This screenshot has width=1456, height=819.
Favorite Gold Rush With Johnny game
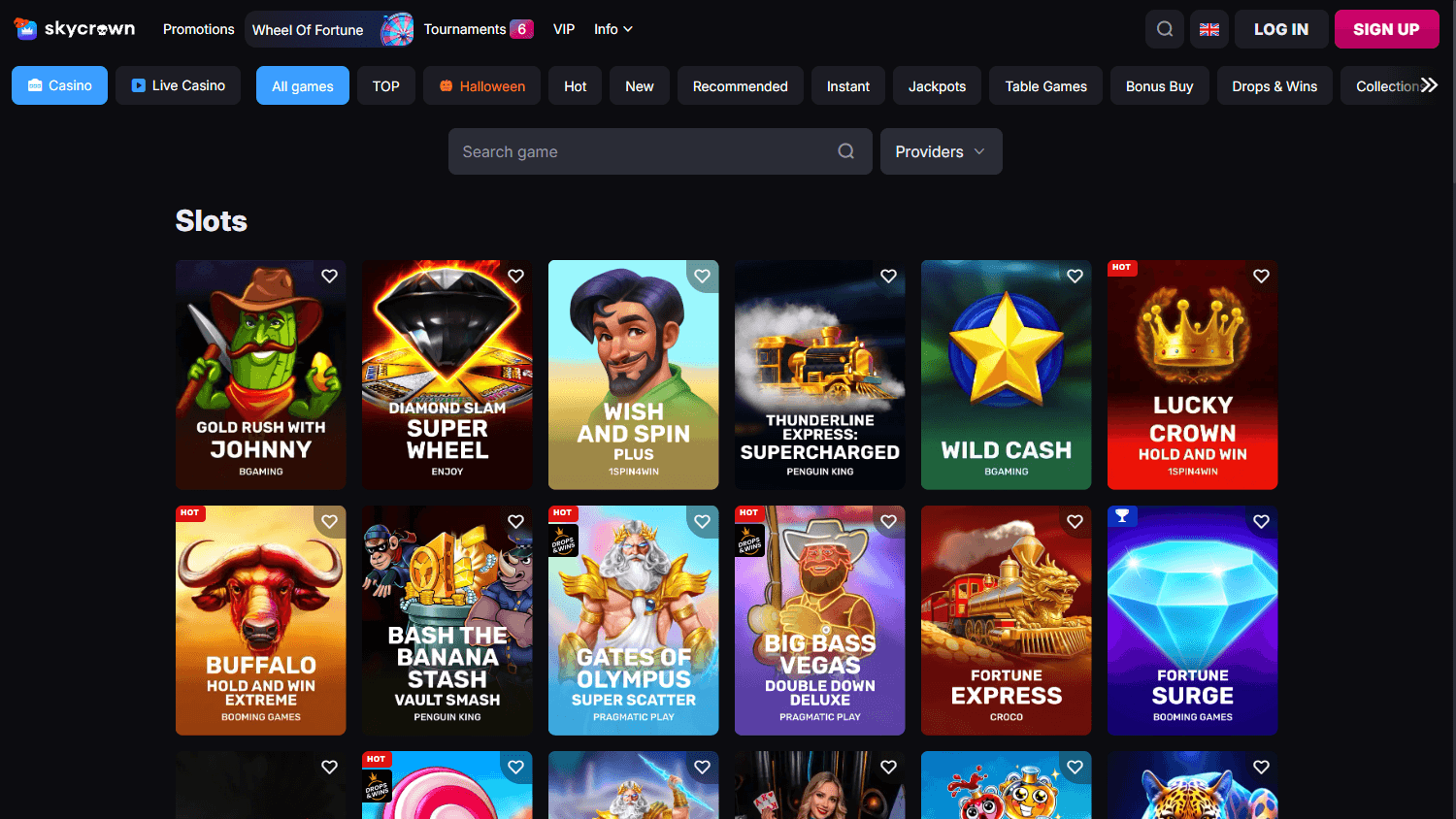point(330,277)
